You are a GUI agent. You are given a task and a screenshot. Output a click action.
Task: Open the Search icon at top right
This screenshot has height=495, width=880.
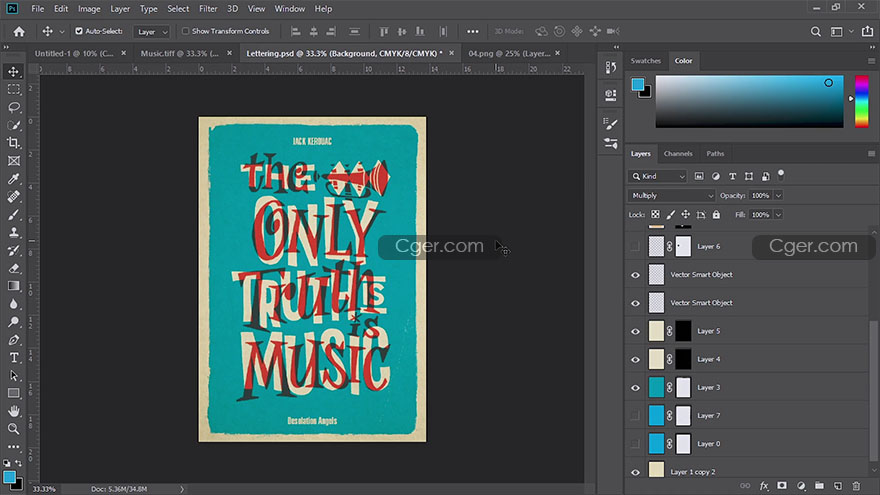tap(815, 31)
